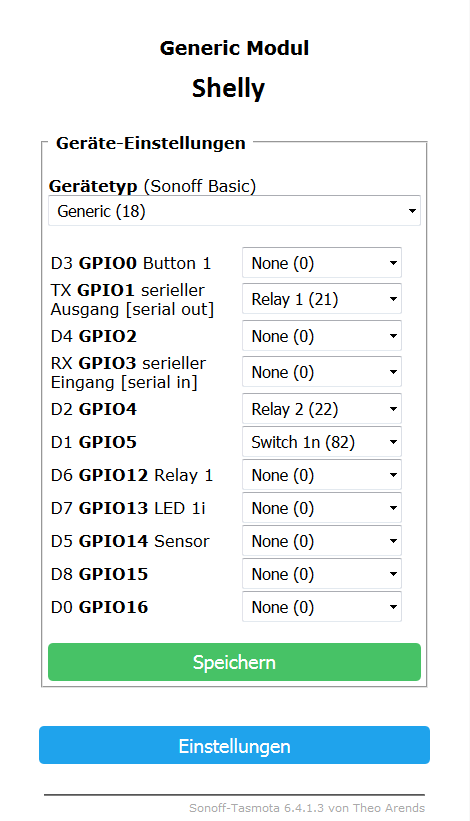Open the D6 GPIO12 Relay 1 dropdown
470x821 pixels.
(322, 475)
